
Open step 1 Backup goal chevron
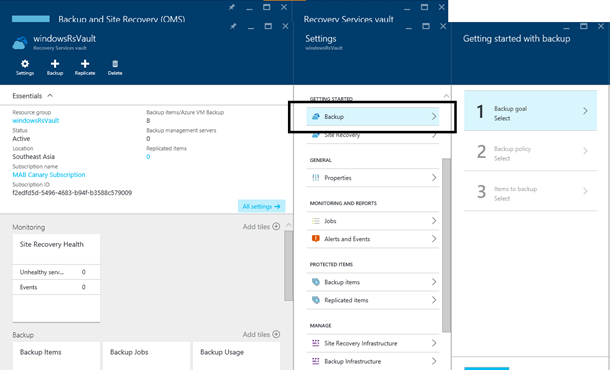(585, 111)
